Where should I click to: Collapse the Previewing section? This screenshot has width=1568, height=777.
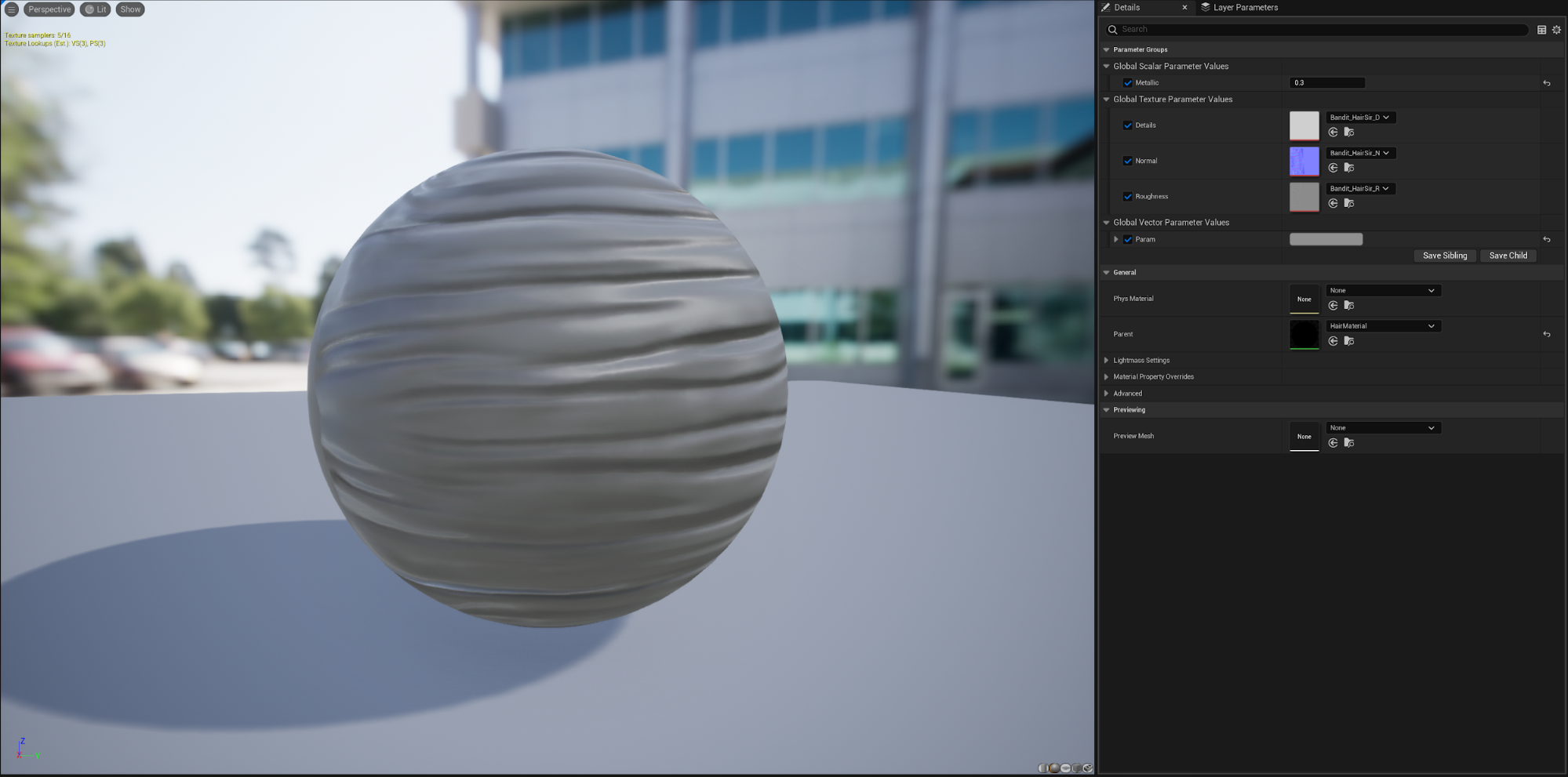pyautogui.click(x=1106, y=410)
